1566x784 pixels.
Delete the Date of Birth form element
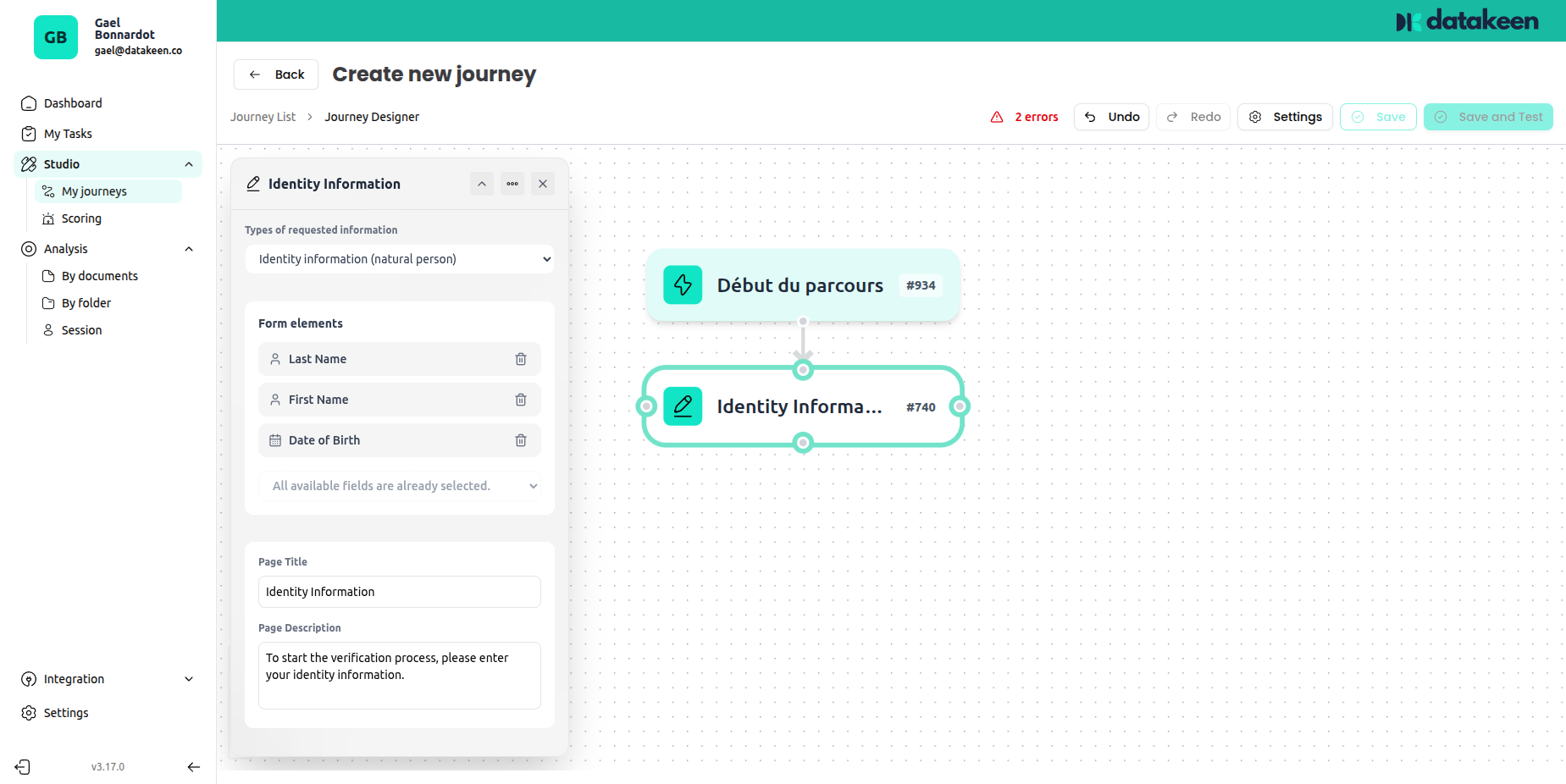point(520,440)
